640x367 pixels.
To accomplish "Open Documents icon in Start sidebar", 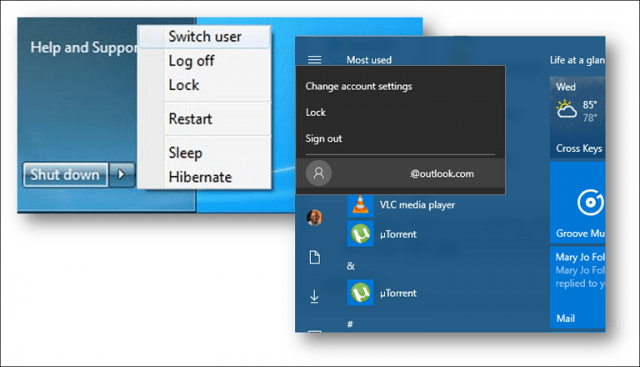I will tap(315, 258).
